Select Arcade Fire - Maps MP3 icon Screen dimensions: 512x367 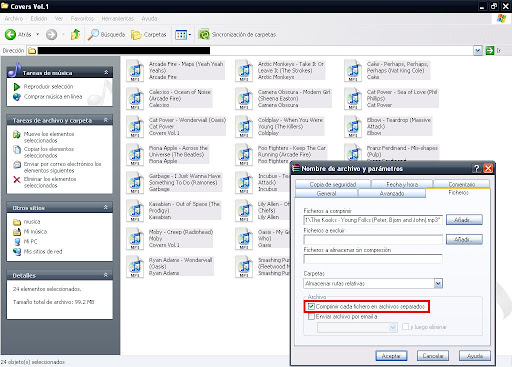[x=135, y=71]
